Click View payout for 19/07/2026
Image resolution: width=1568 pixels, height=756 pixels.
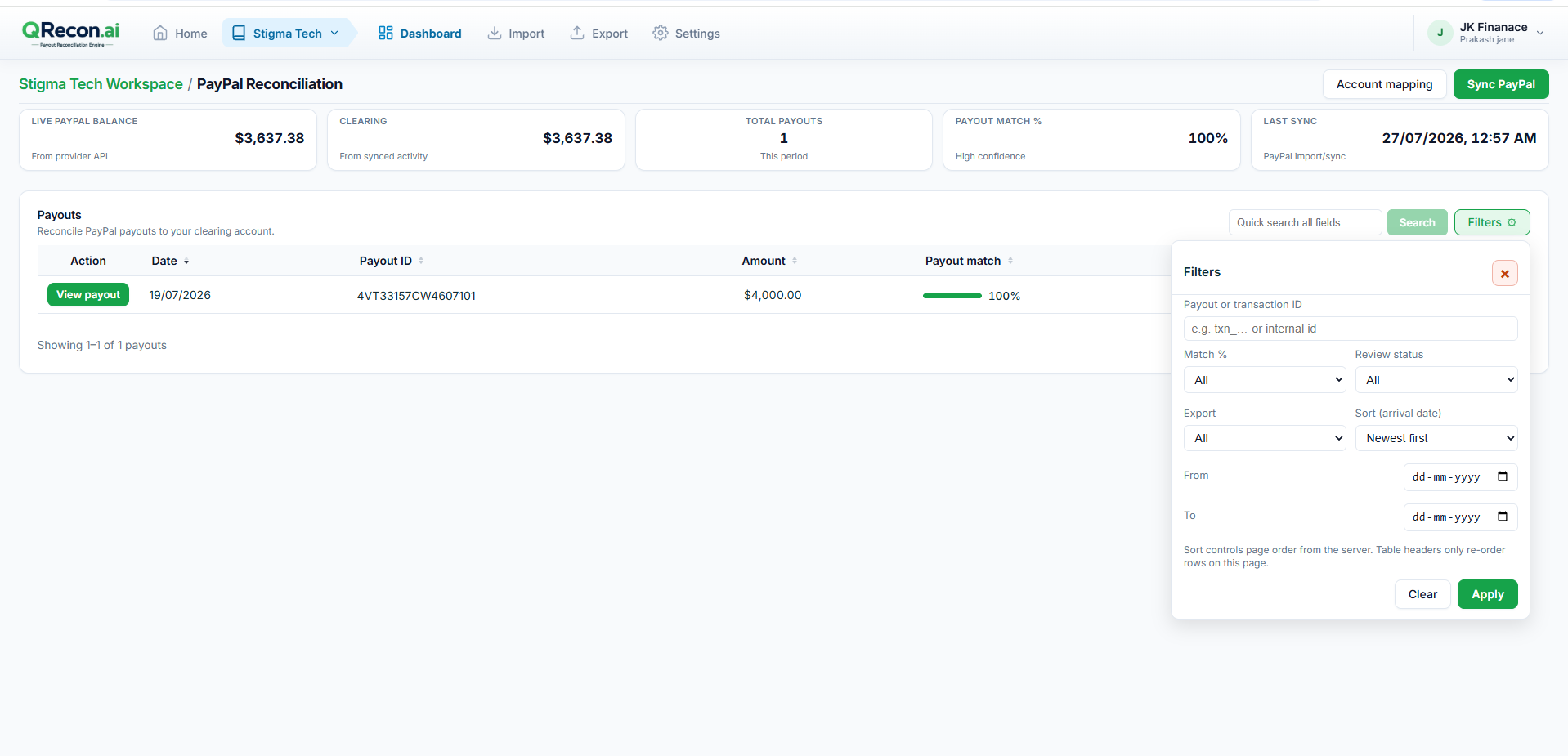pyautogui.click(x=88, y=295)
